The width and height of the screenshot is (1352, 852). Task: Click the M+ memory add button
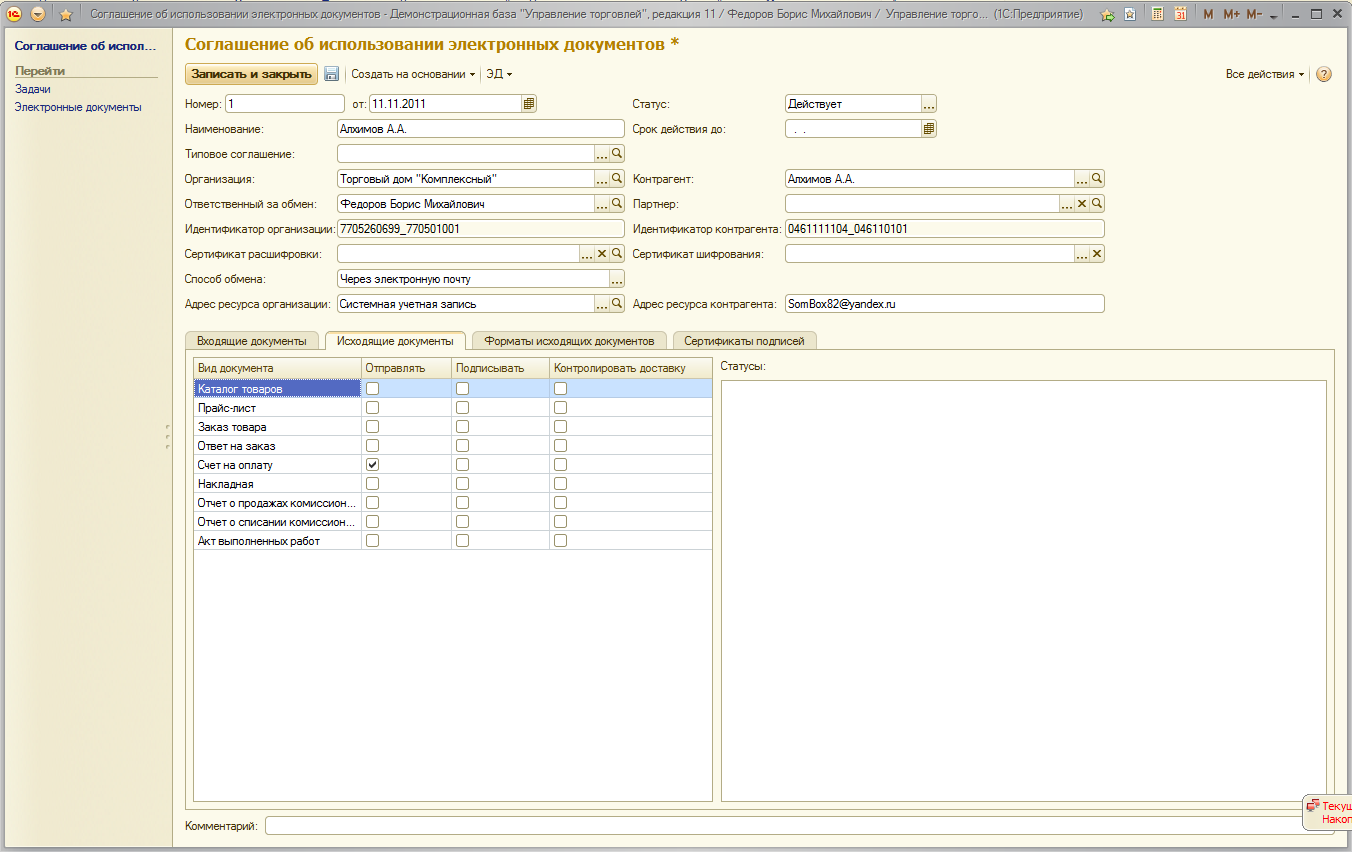click(x=1231, y=15)
